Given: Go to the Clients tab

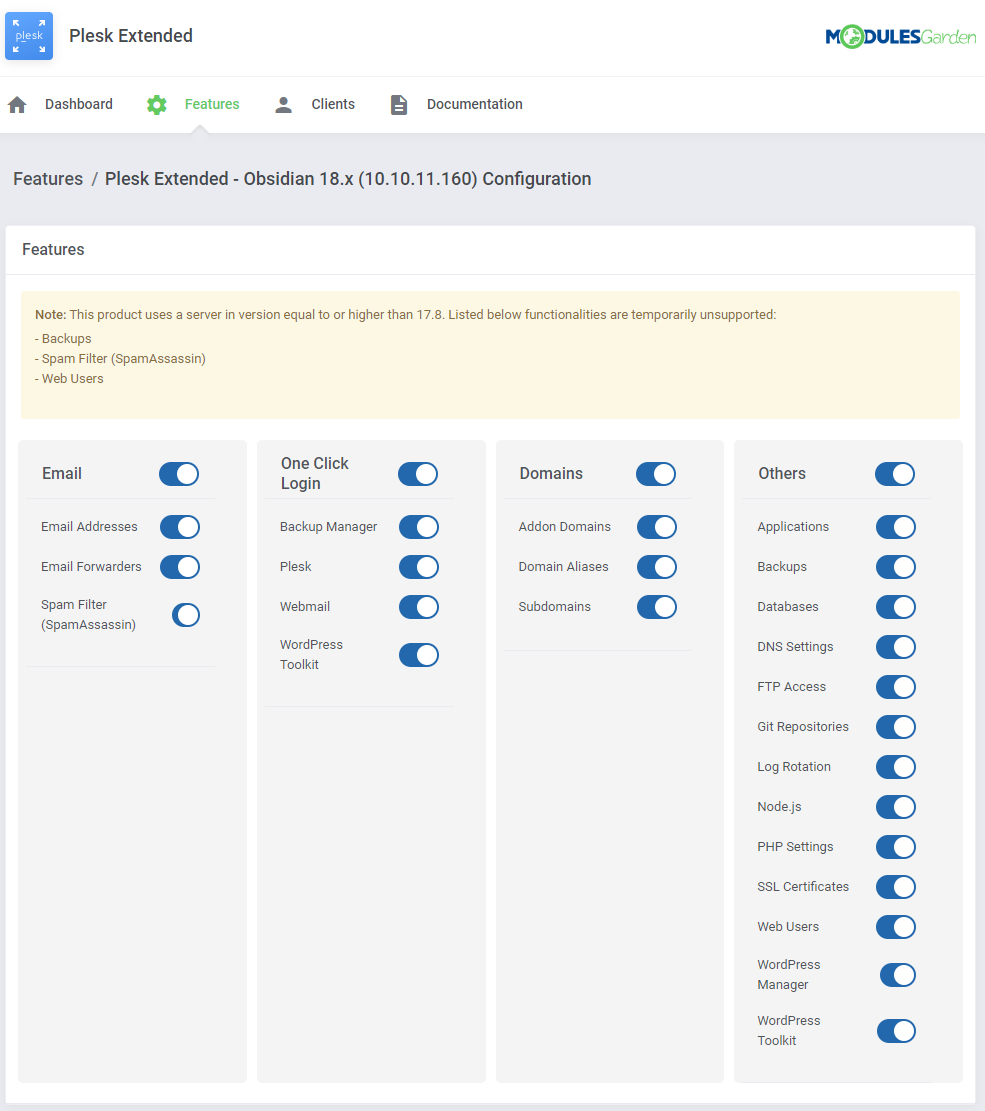Looking at the screenshot, I should 333,104.
